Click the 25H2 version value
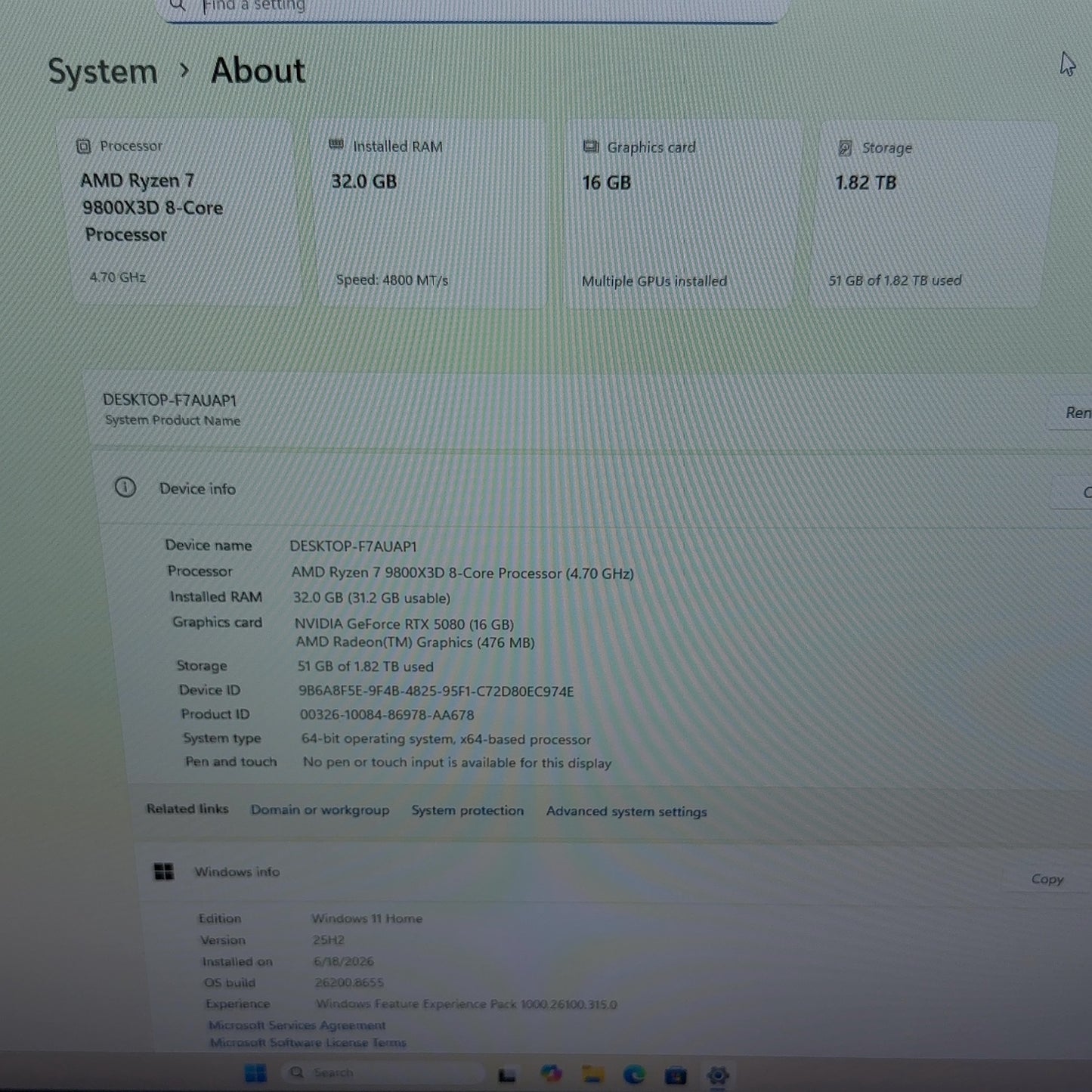Screen dimensions: 1092x1092 coord(328,940)
